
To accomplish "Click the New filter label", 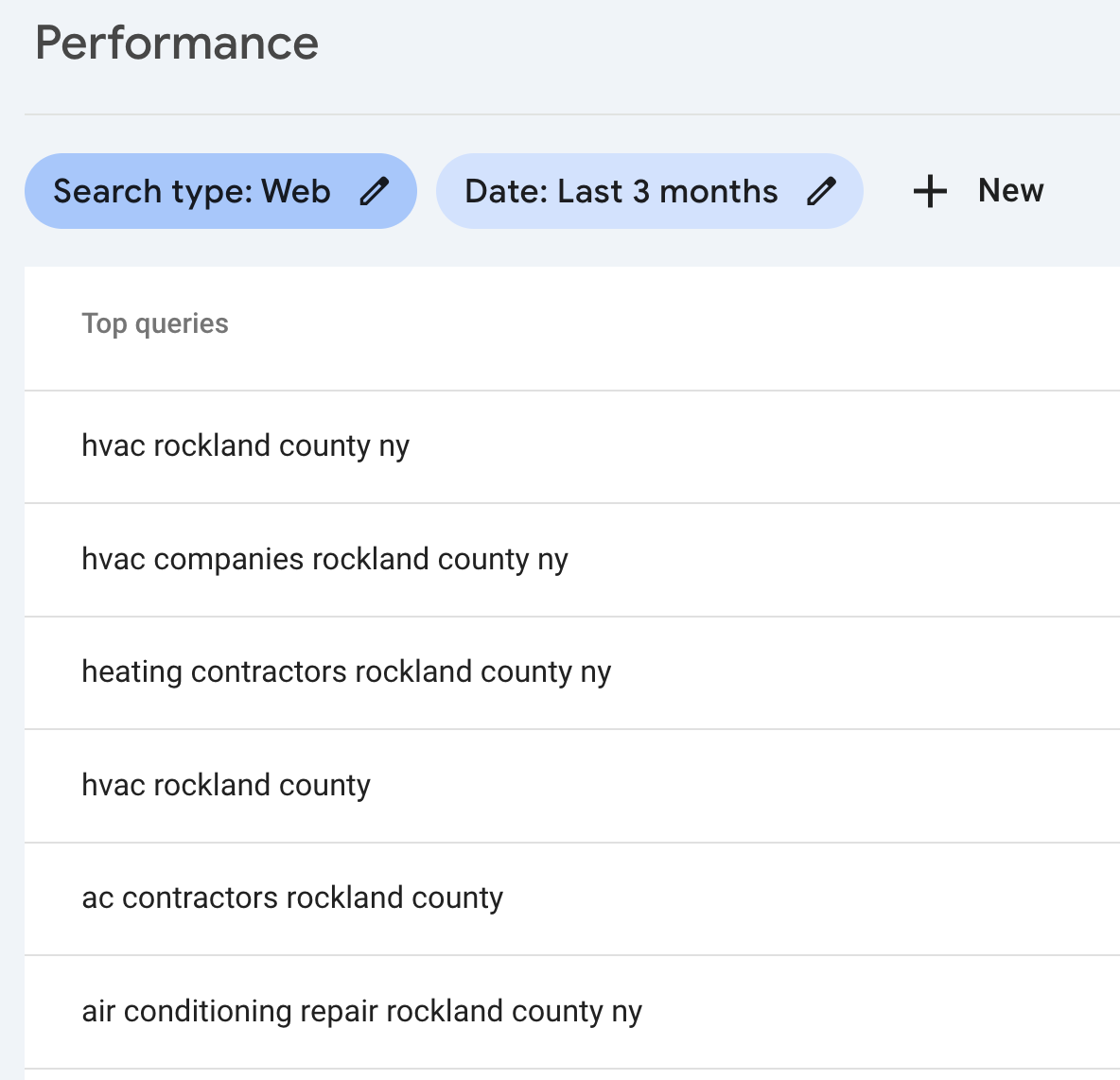I will click(1010, 191).
